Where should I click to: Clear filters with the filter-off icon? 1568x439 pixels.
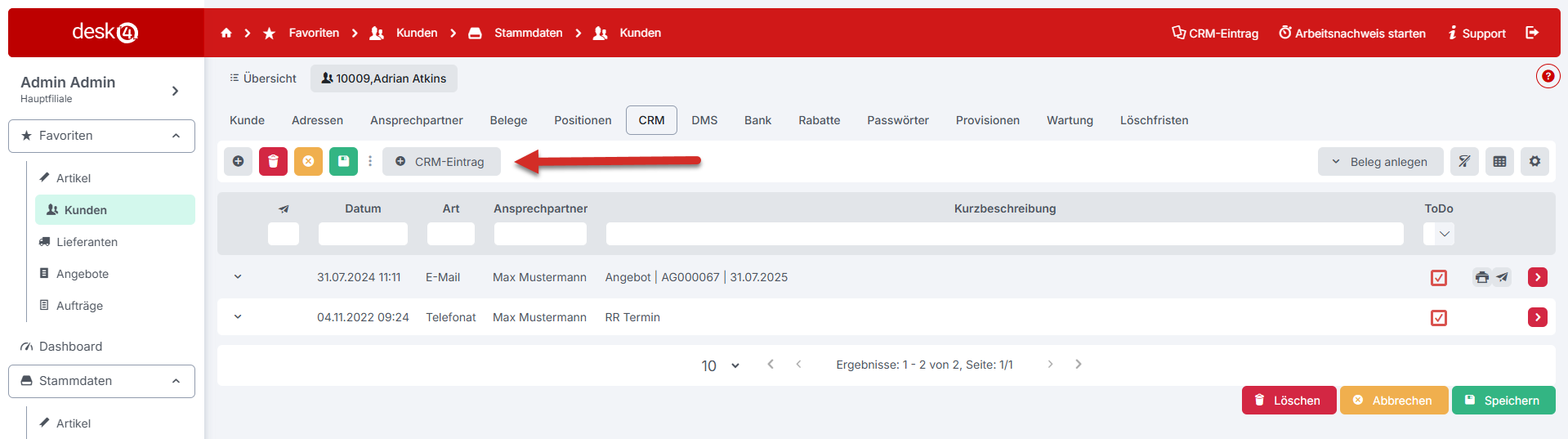(x=1464, y=161)
